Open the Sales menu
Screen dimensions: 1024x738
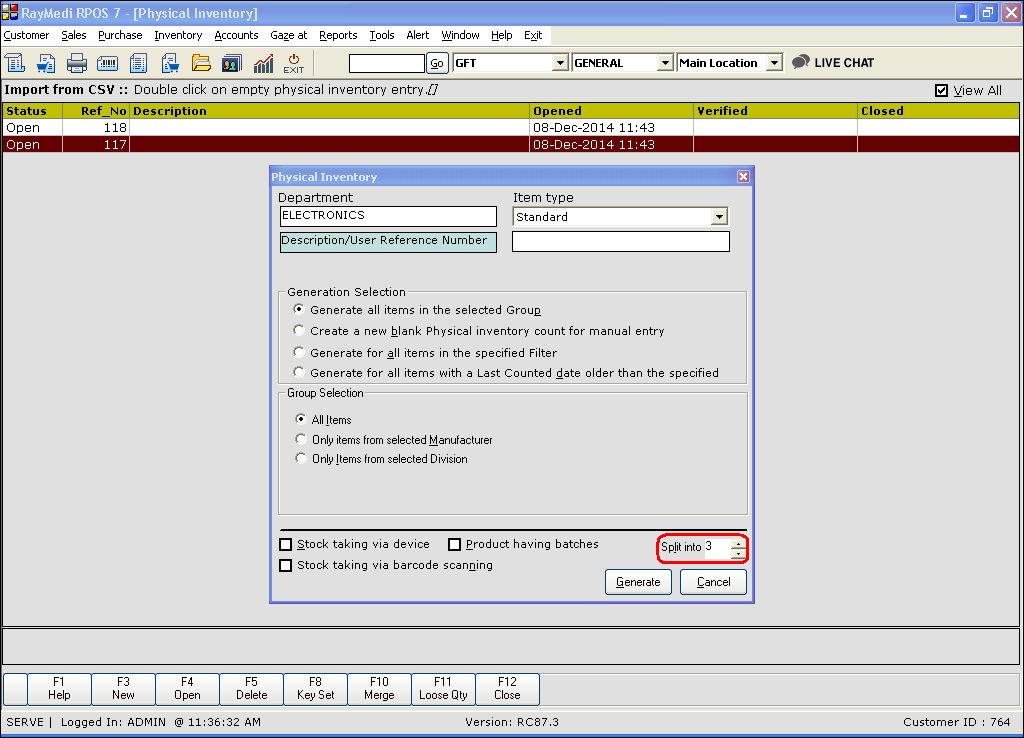[74, 35]
